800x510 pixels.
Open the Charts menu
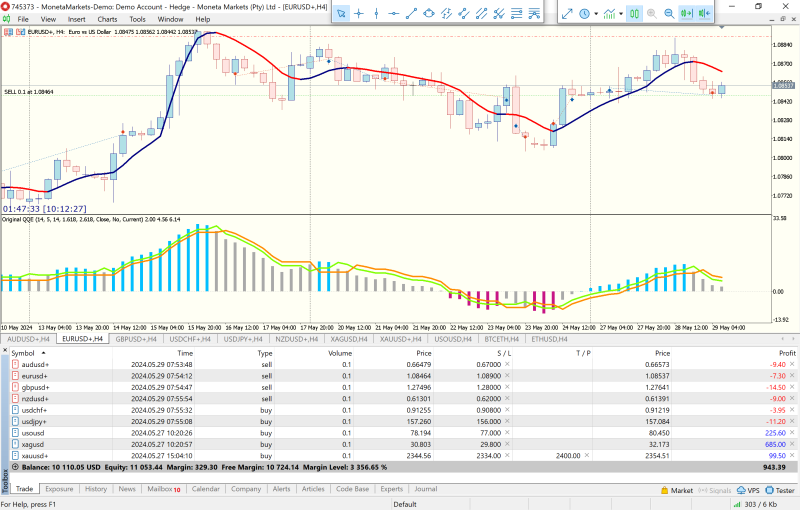107,19
